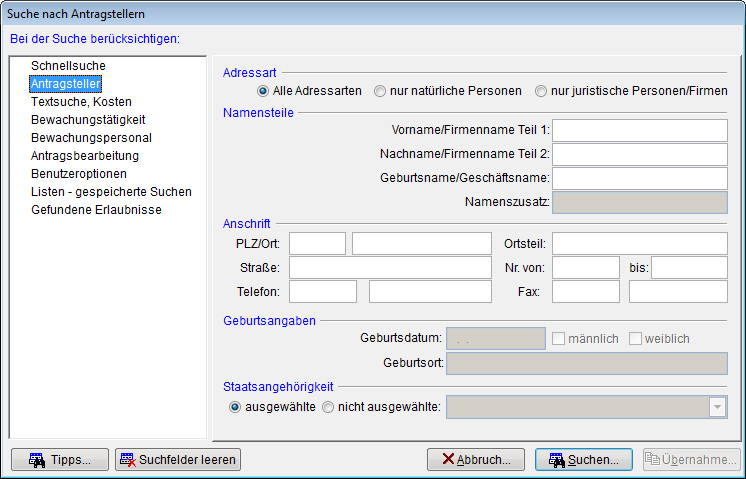Go to 'Gefundene Erlaubnisse' section
Viewport: 746px width, 479px height.
[x=96, y=210]
